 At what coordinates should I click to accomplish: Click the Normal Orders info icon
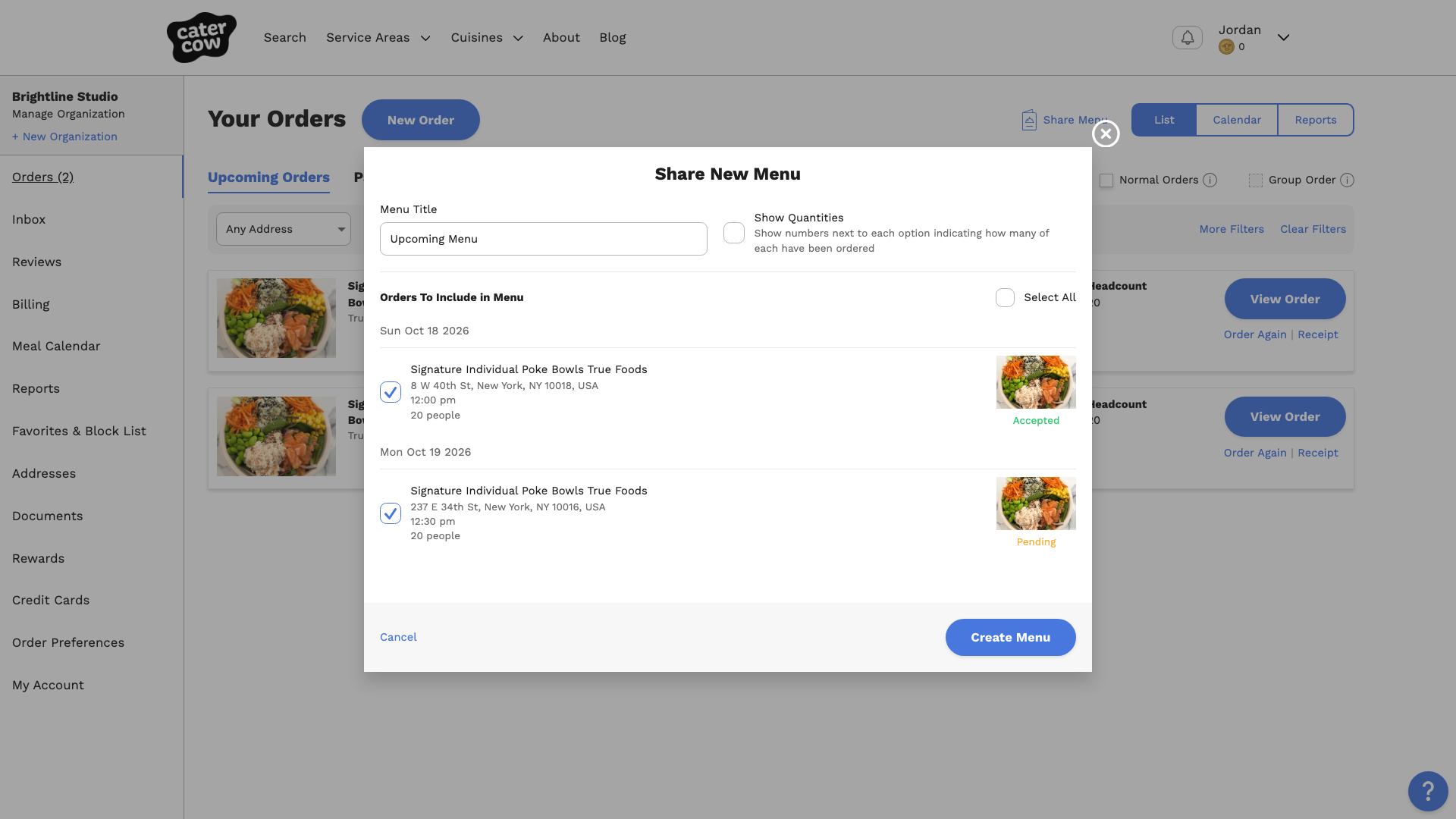pyautogui.click(x=1210, y=180)
